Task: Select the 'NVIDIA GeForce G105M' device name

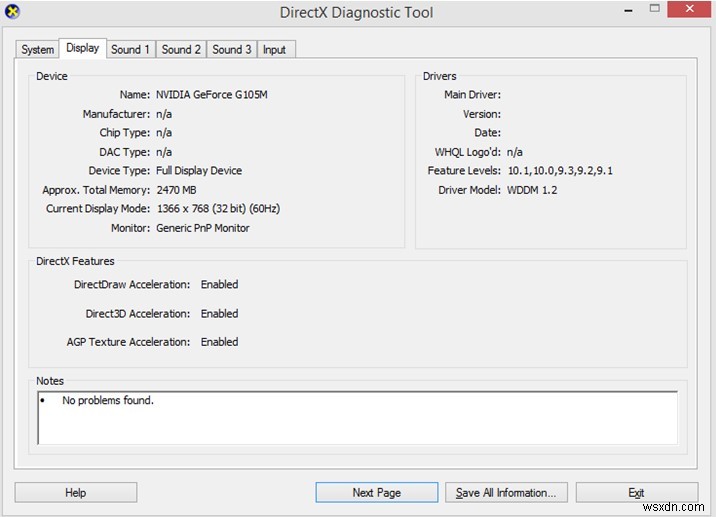Action: coord(212,95)
